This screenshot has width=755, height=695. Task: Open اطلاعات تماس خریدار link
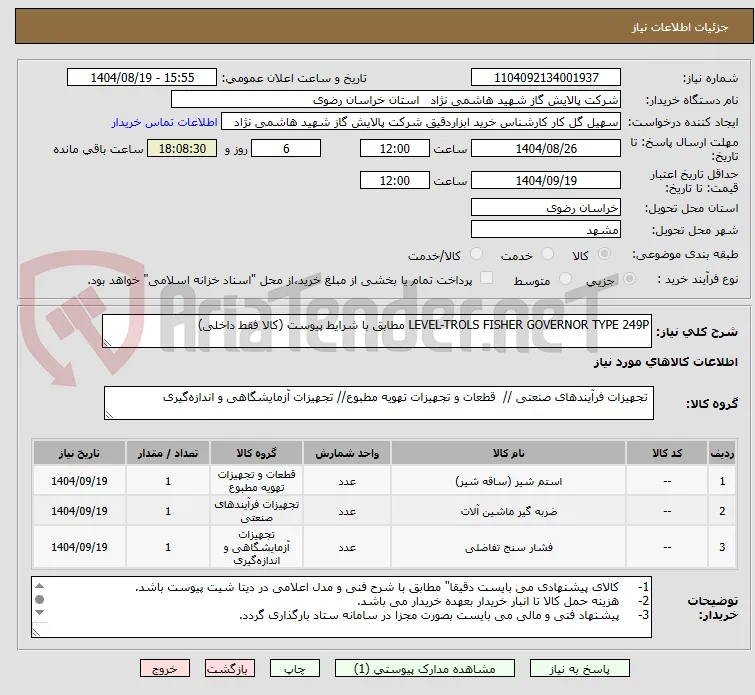165,122
